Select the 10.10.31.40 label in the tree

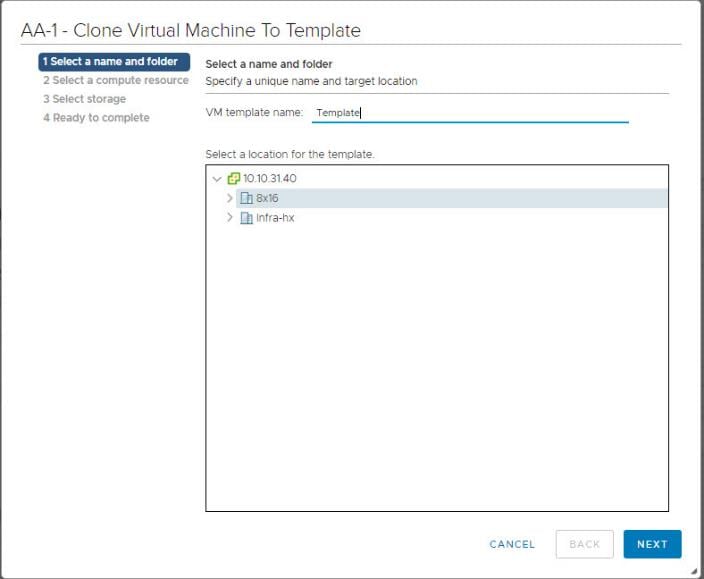[x=270, y=179]
